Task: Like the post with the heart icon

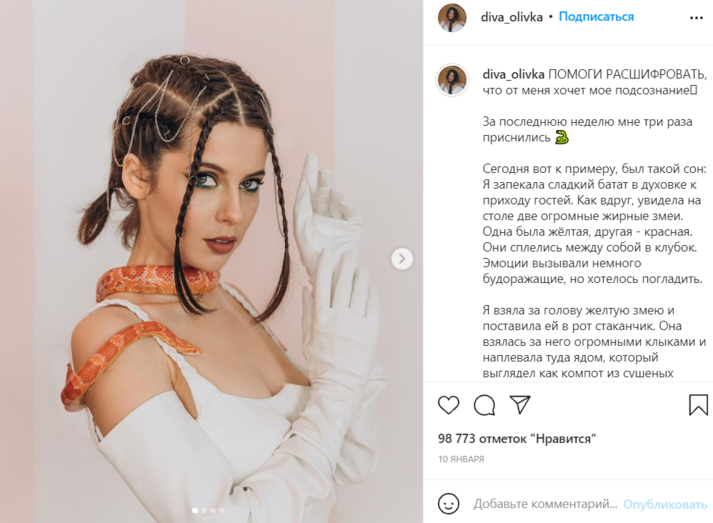Action: pyautogui.click(x=448, y=404)
